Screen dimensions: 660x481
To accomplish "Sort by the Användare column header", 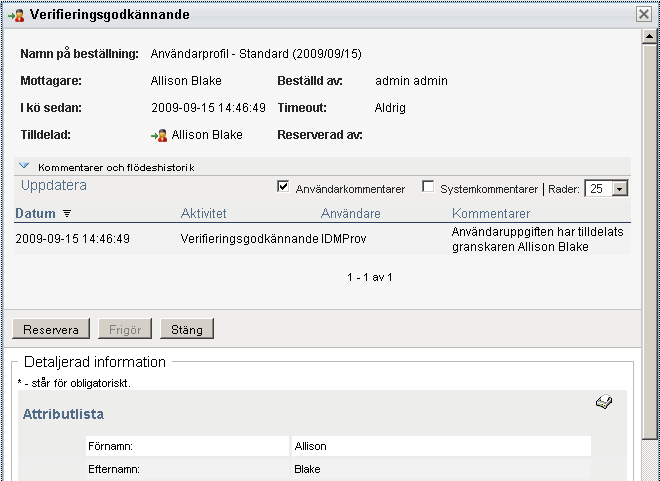I will (351, 214).
